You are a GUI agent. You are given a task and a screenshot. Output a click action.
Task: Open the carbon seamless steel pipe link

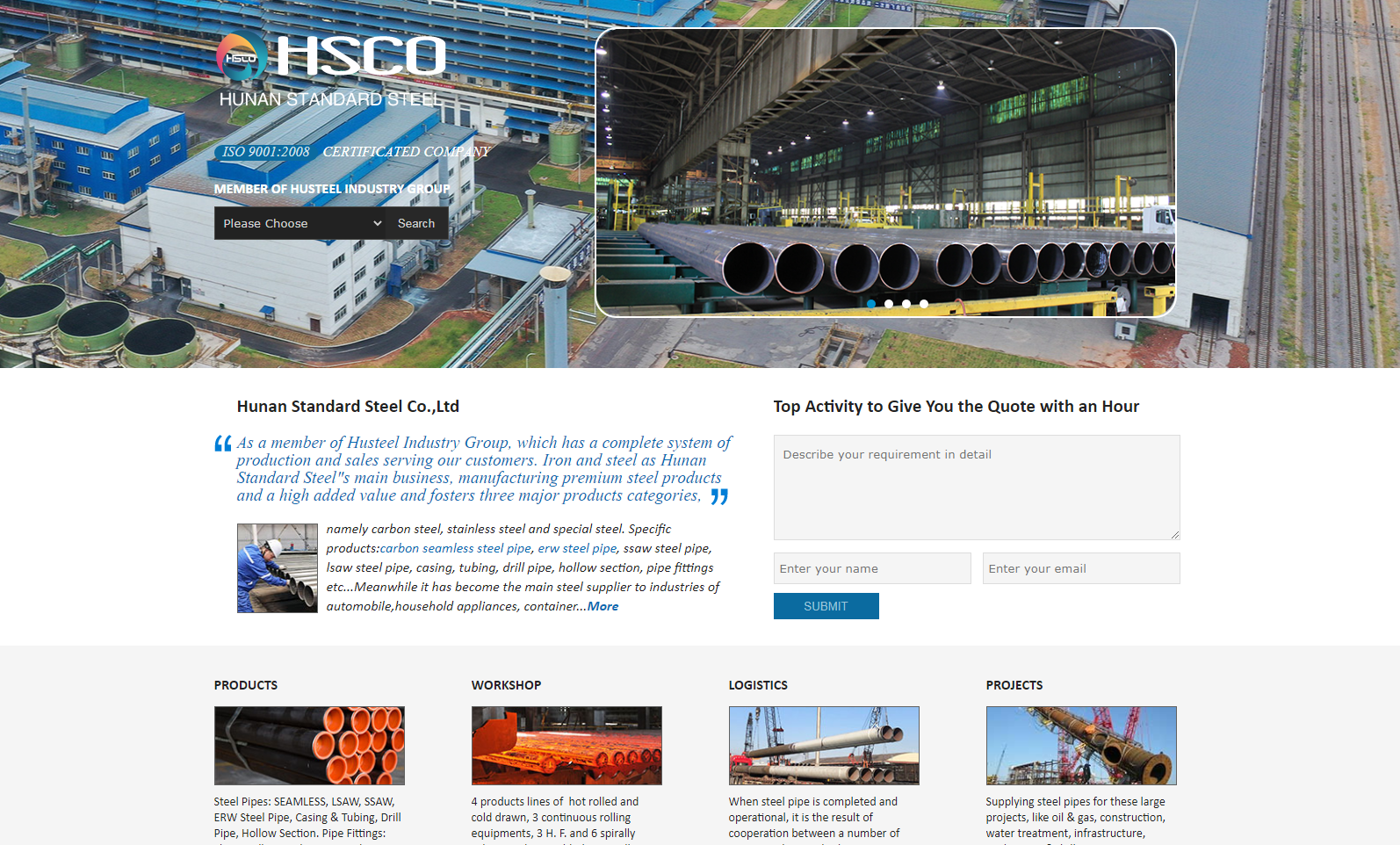[455, 548]
